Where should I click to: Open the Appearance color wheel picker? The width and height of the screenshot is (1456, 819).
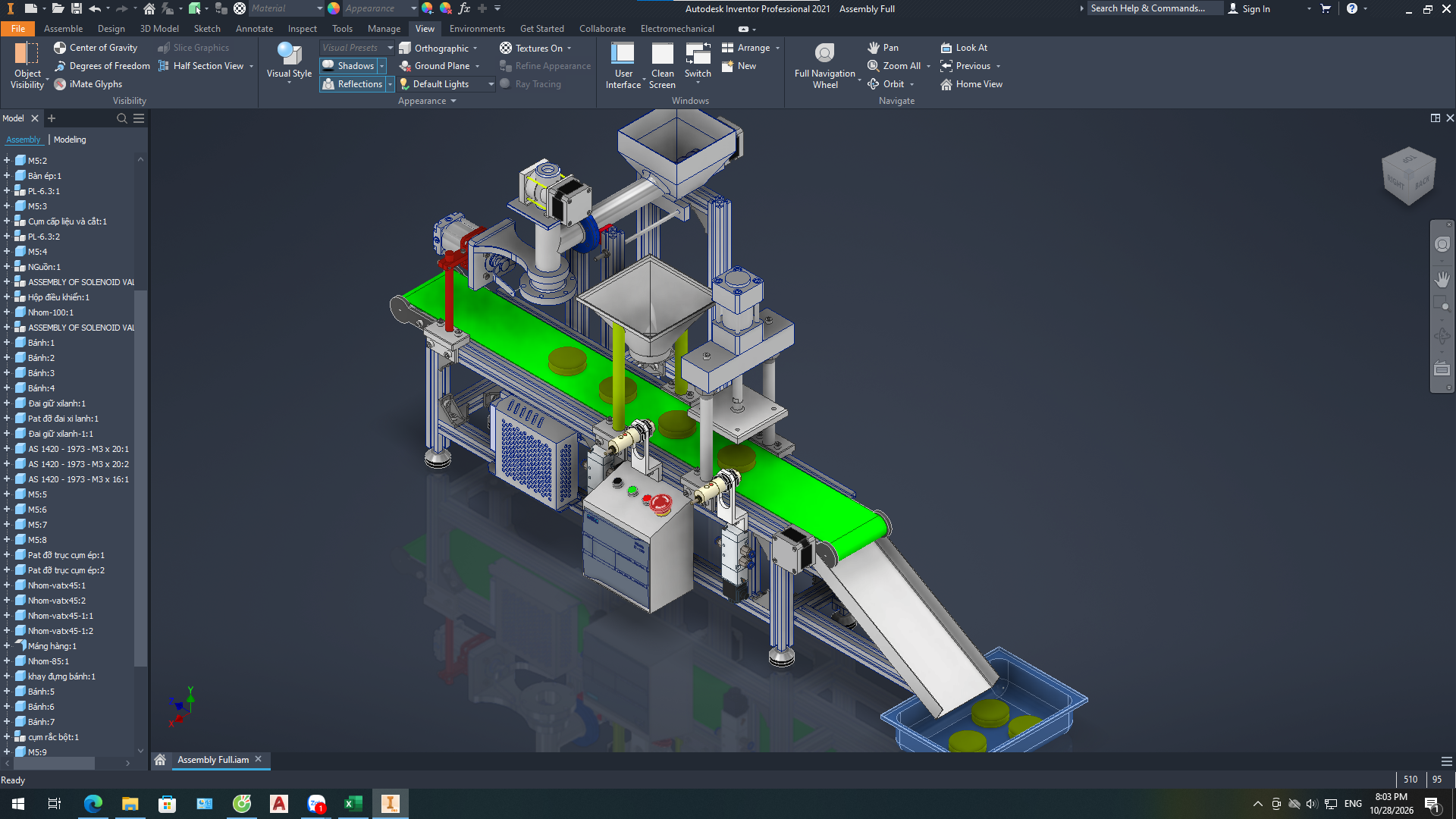click(334, 8)
